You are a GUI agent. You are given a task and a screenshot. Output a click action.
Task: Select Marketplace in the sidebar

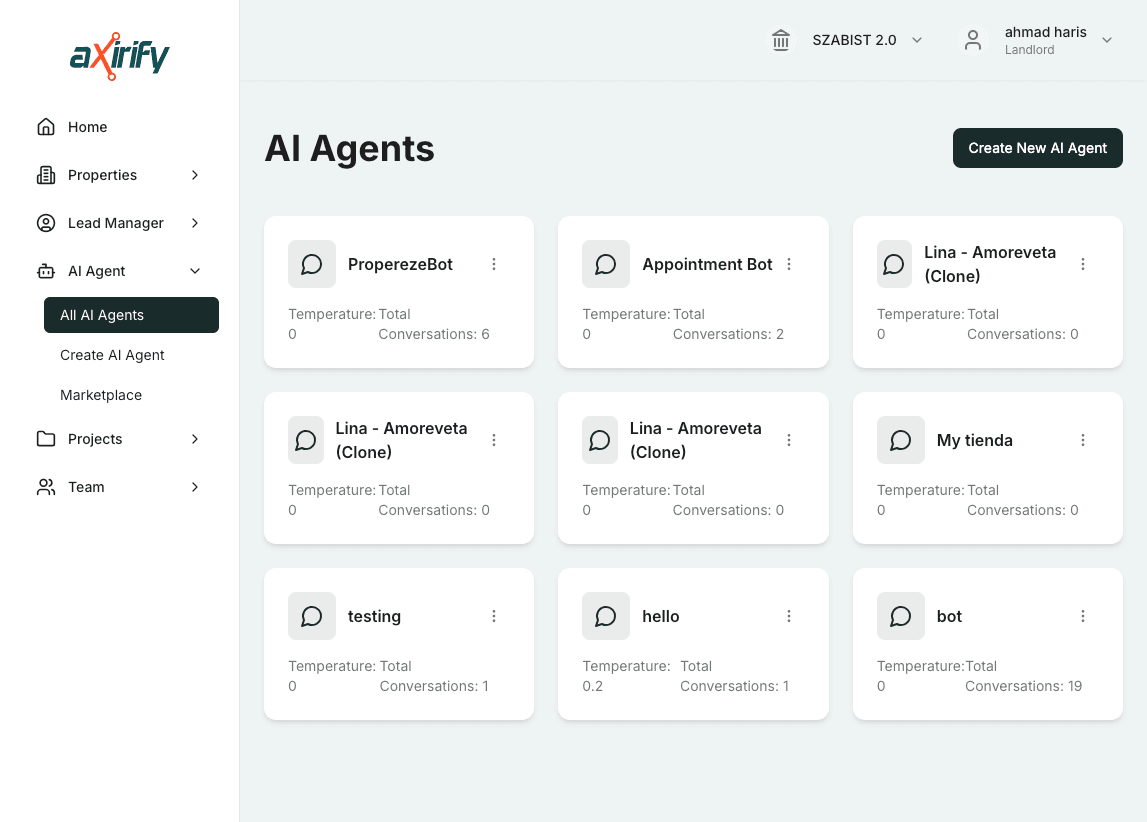coord(101,395)
